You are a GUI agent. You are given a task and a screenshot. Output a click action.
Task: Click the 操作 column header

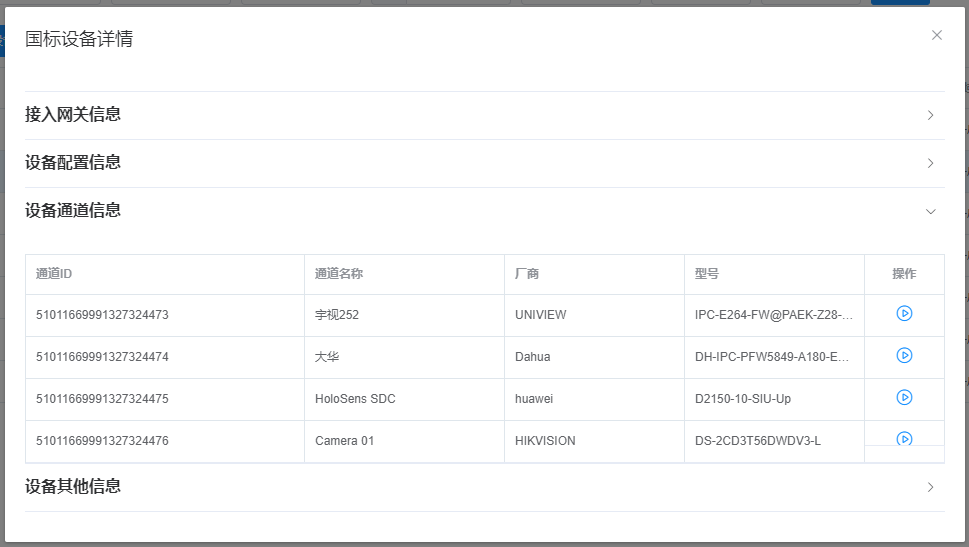point(904,273)
